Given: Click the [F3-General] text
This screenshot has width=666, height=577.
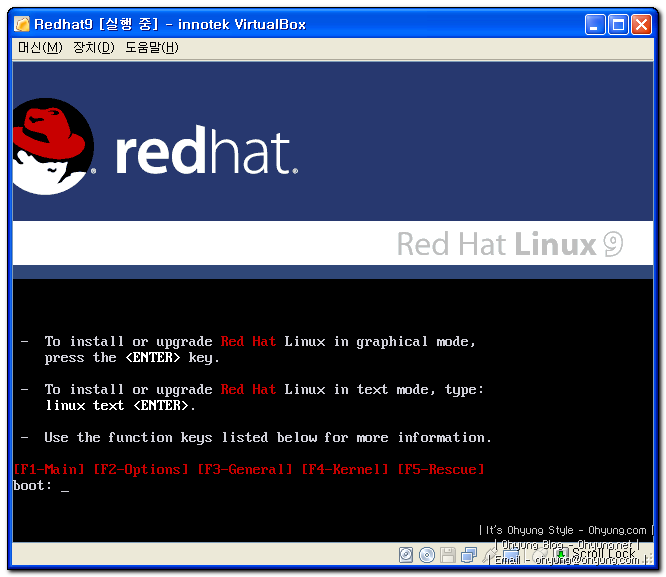Looking at the screenshot, I should click(x=245, y=470).
